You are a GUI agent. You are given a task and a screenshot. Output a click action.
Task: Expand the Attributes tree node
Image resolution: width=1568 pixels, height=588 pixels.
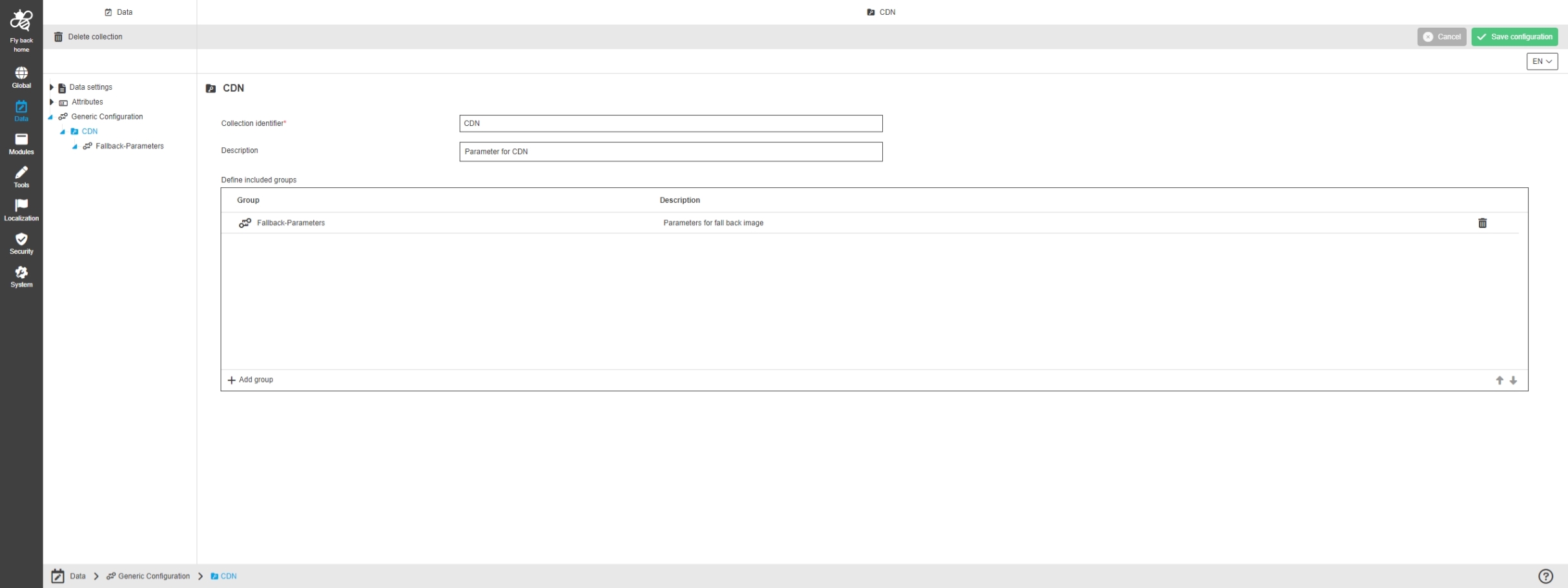(x=52, y=102)
